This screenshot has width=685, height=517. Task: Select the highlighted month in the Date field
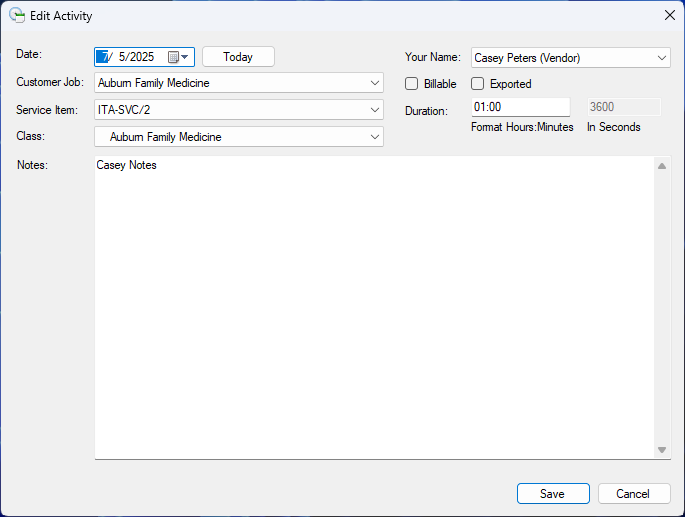[x=103, y=57]
